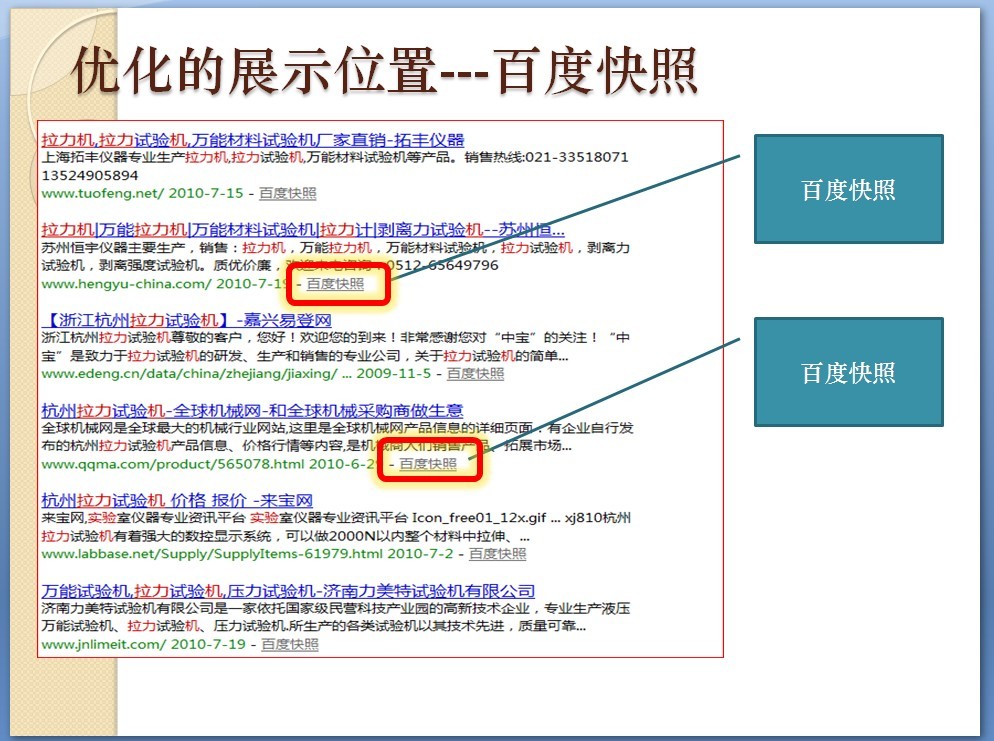The image size is (994, 741).
Task: Click the green URL www.hengyu-china.com/
Action: (126, 284)
